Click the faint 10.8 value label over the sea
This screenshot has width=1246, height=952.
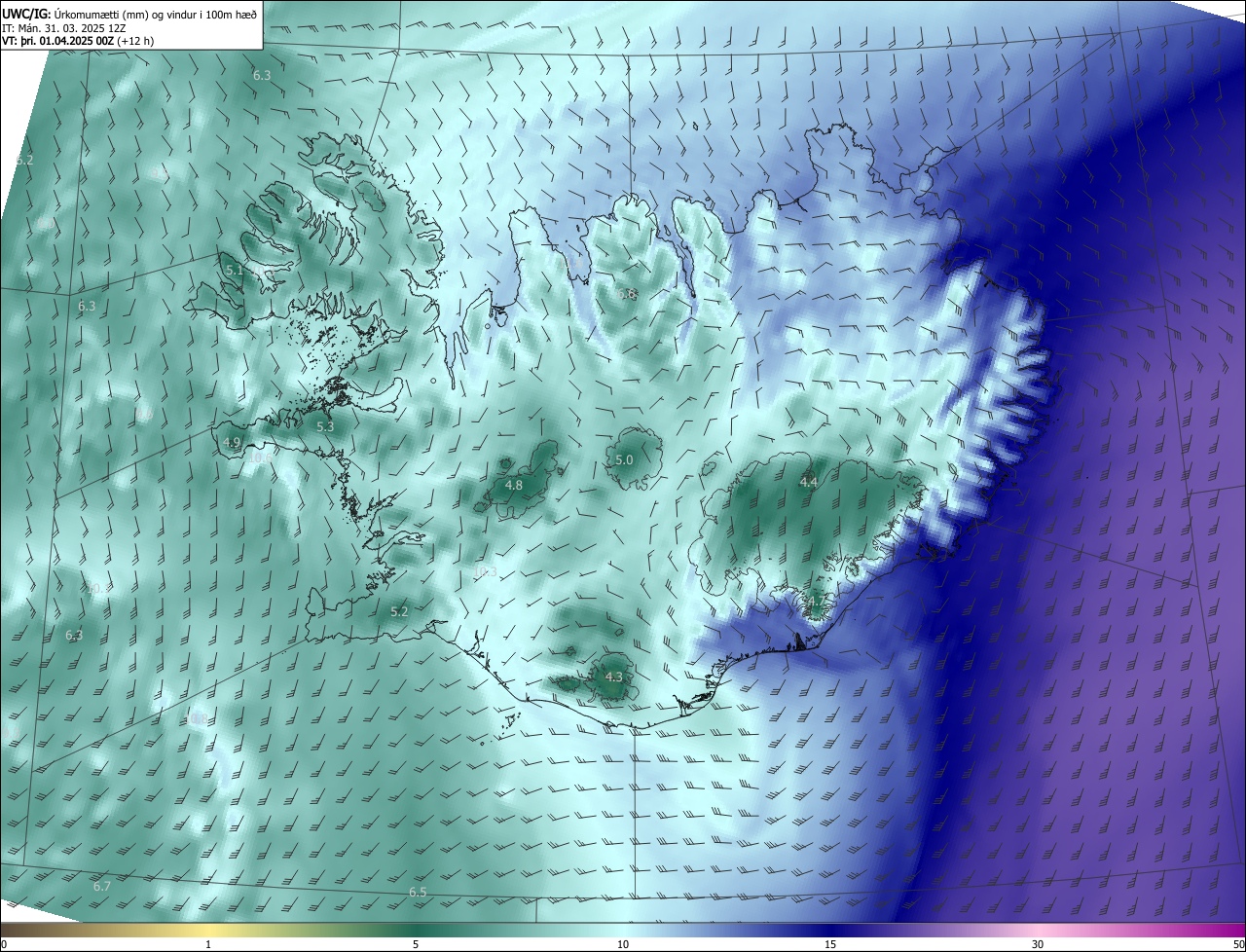pos(198,718)
